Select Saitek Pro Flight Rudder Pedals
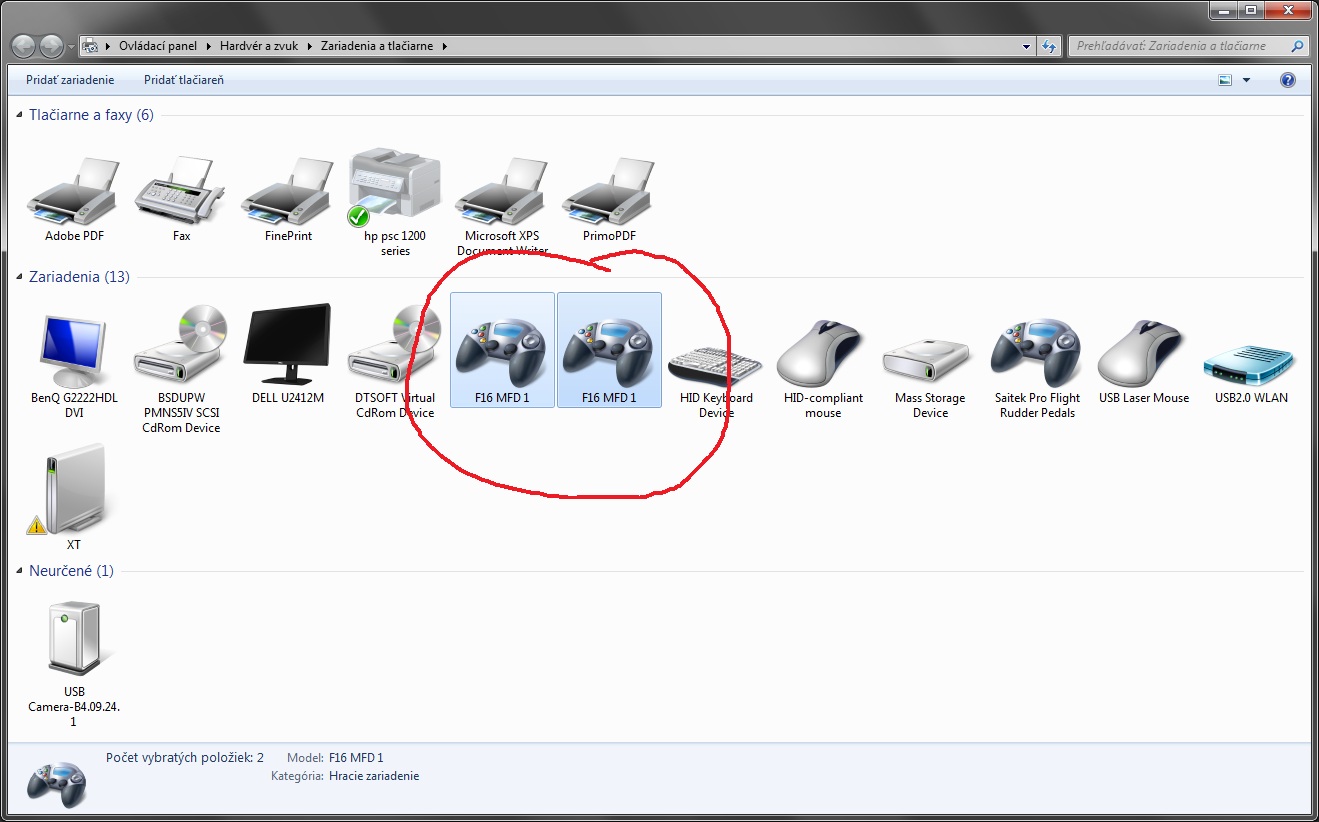The image size is (1319, 822). (1037, 352)
